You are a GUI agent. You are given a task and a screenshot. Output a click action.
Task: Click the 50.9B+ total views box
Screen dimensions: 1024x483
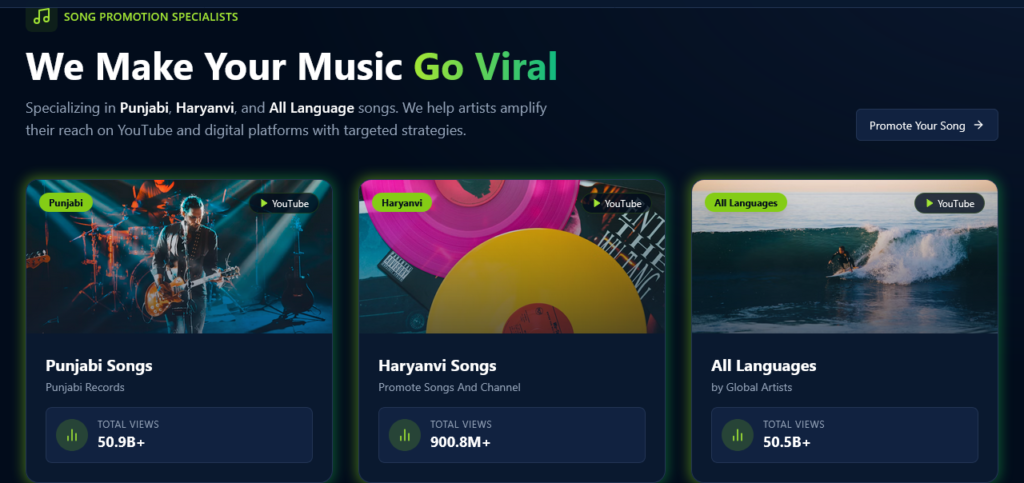(179, 435)
